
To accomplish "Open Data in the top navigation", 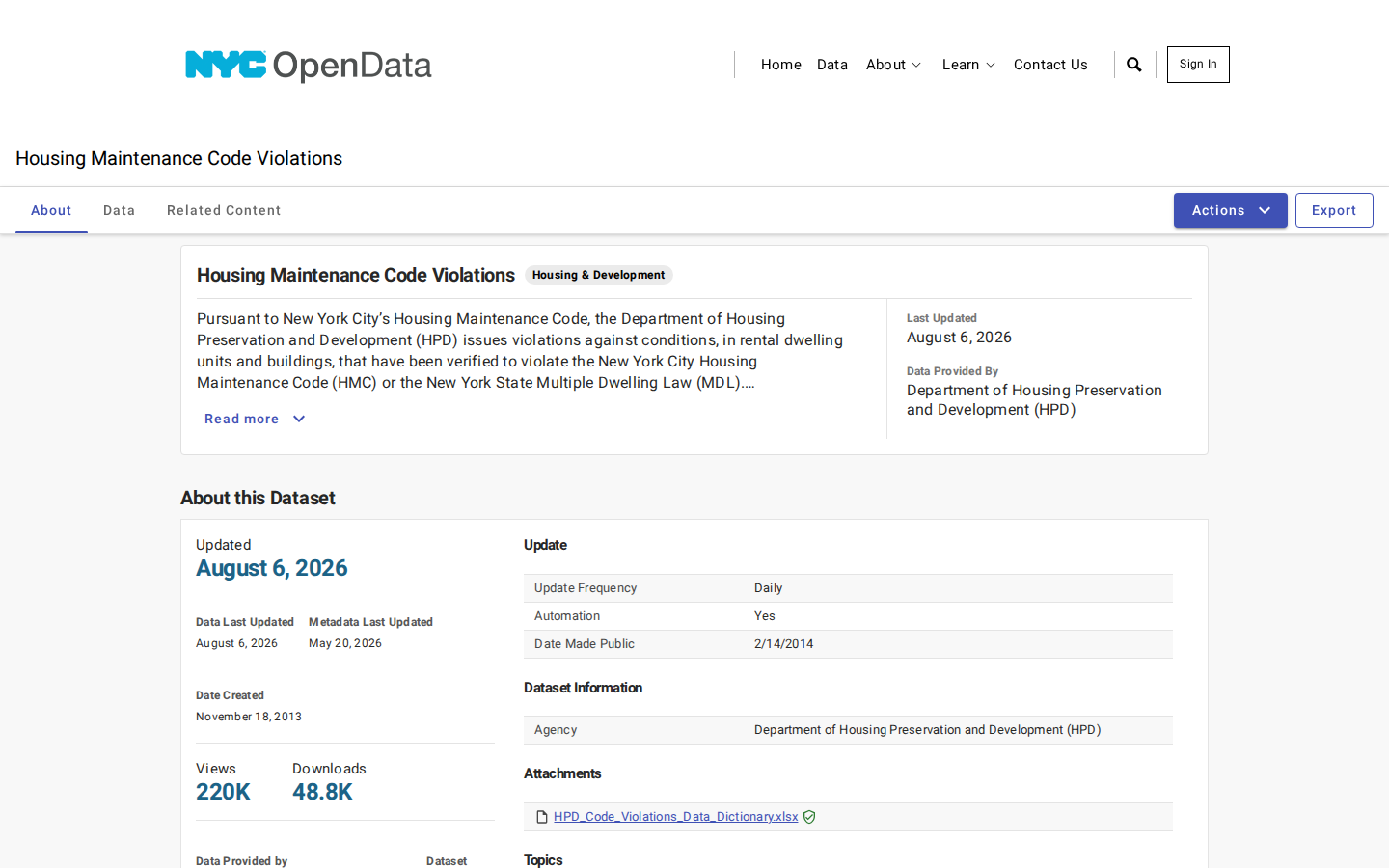I will pos(831,65).
